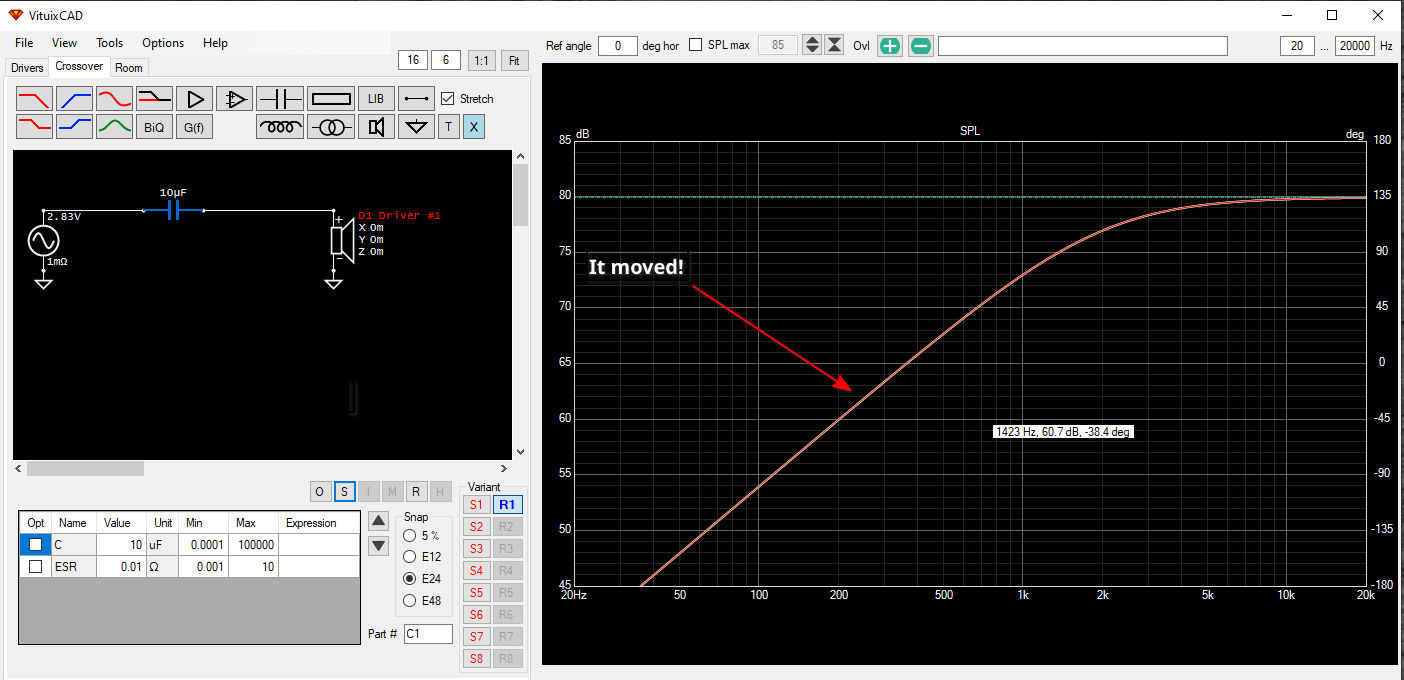Add a ground symbol
This screenshot has width=1404, height=680.
point(417,127)
